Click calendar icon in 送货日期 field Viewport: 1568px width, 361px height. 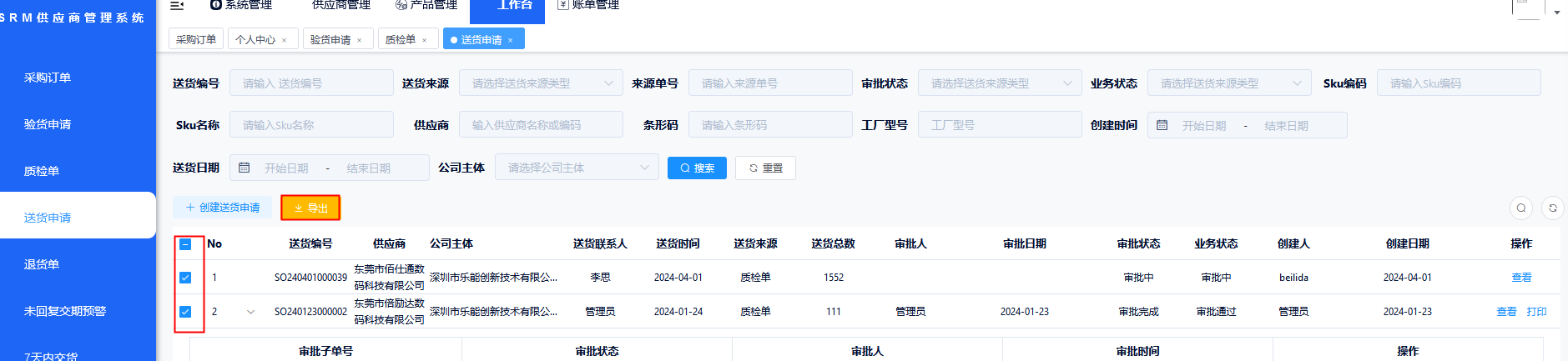(x=245, y=168)
